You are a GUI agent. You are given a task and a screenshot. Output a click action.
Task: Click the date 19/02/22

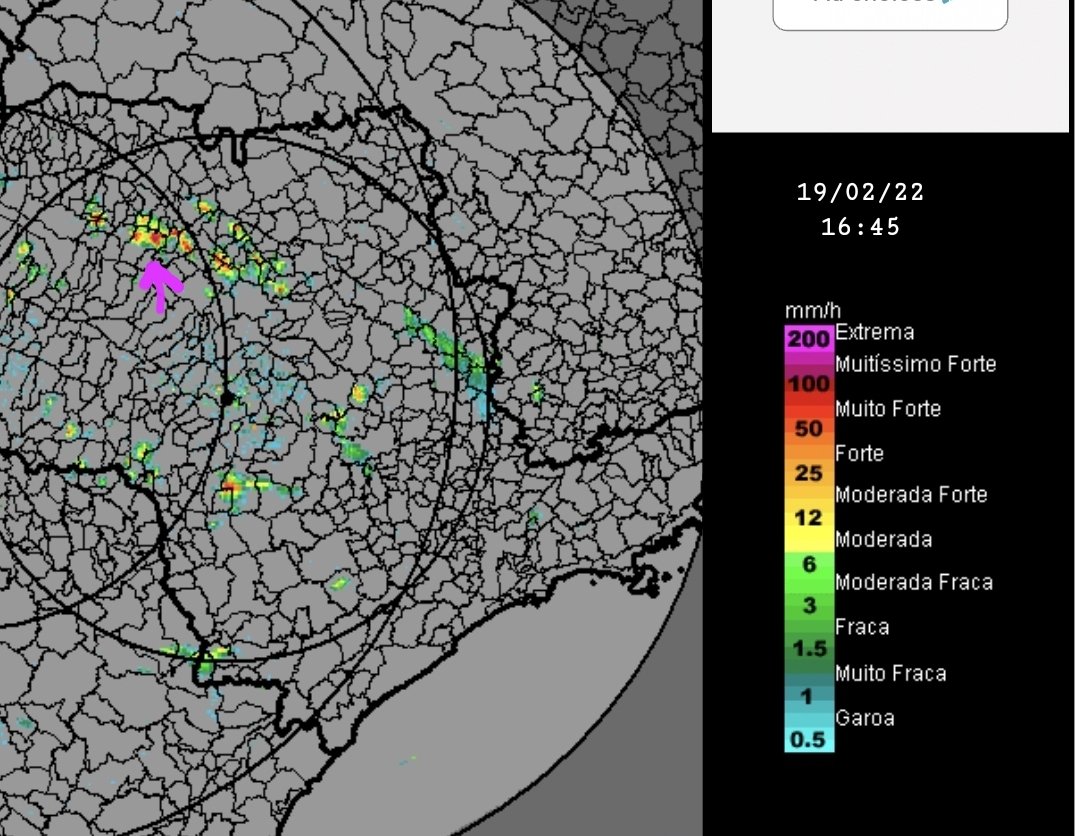pos(860,192)
